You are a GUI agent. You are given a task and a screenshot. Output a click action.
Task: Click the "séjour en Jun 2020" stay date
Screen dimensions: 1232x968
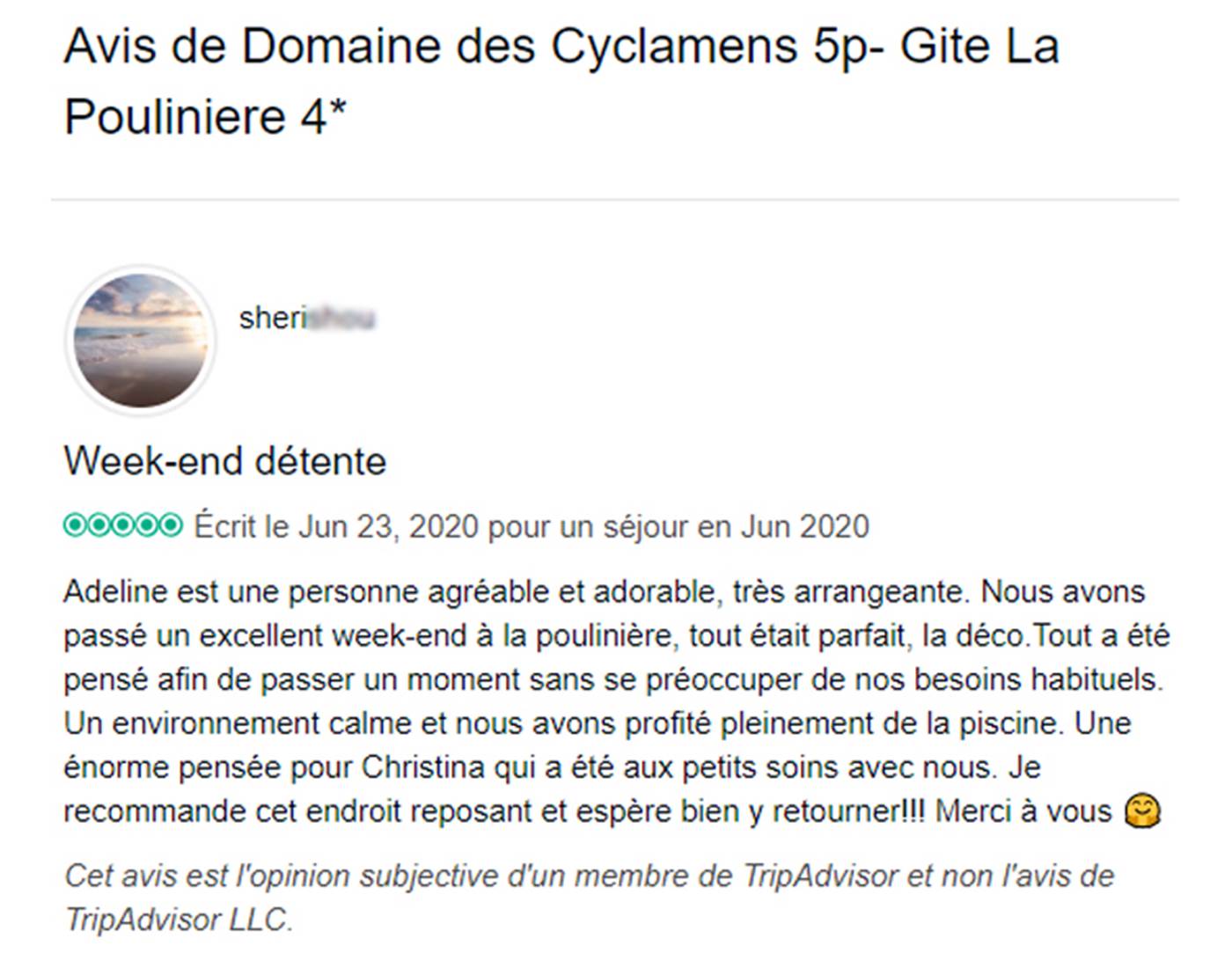(736, 526)
